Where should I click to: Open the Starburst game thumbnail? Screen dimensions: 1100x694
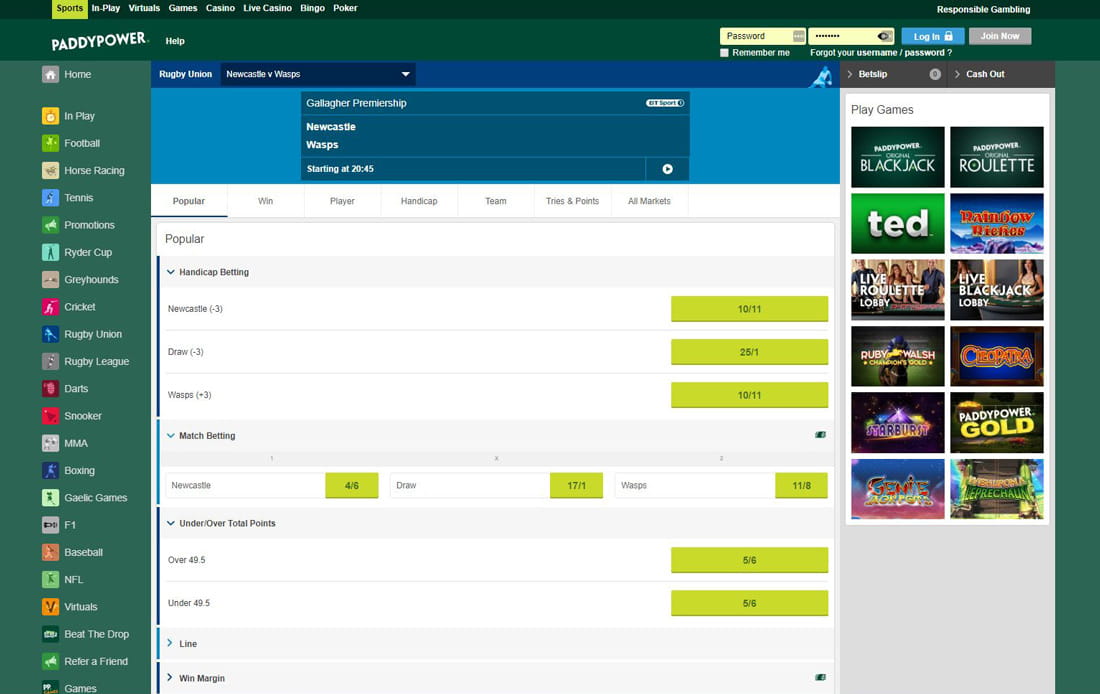point(898,422)
